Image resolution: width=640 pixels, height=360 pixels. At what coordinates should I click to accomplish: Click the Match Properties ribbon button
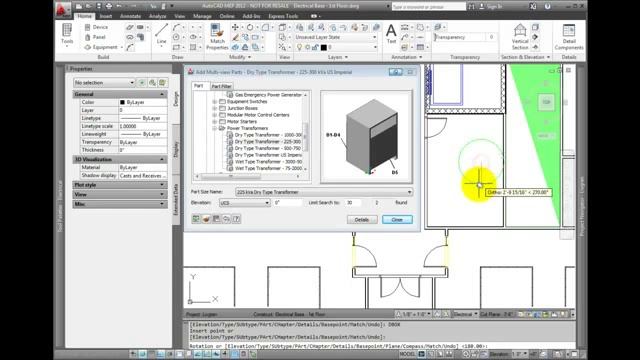(x=217, y=37)
